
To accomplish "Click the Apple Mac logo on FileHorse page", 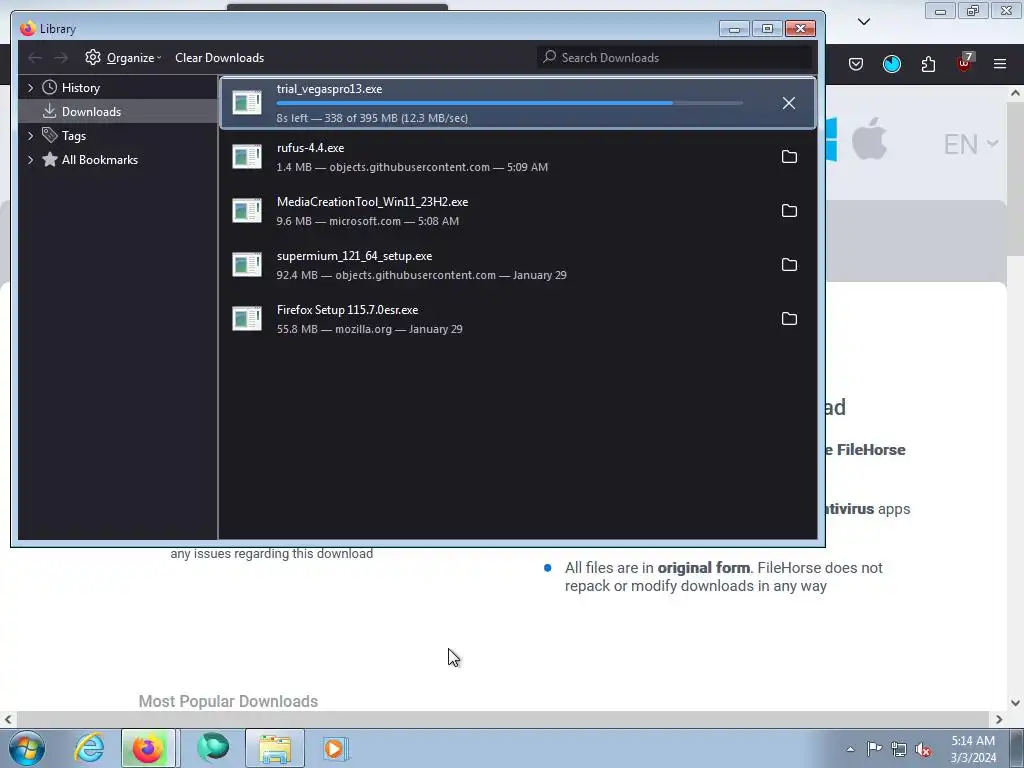I will (869, 138).
